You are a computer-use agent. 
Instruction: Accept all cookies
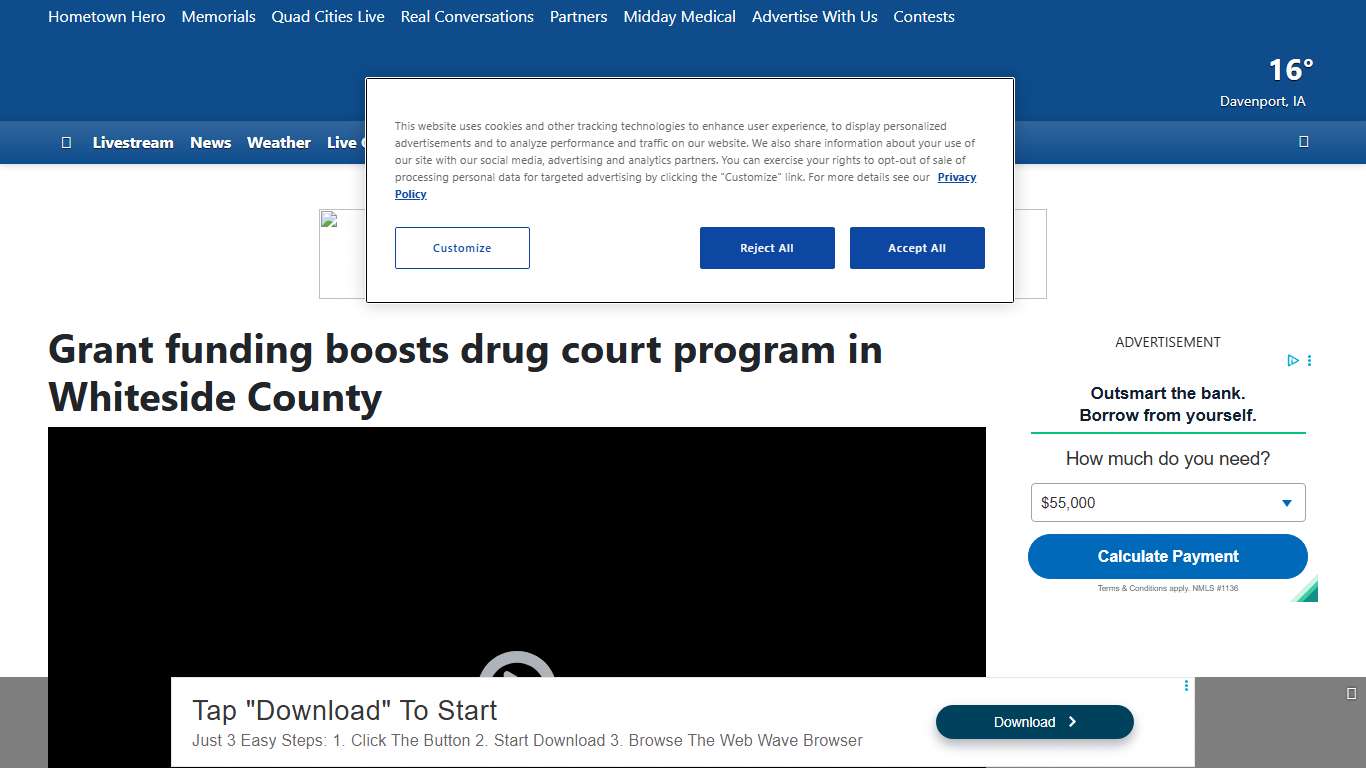[x=917, y=247]
